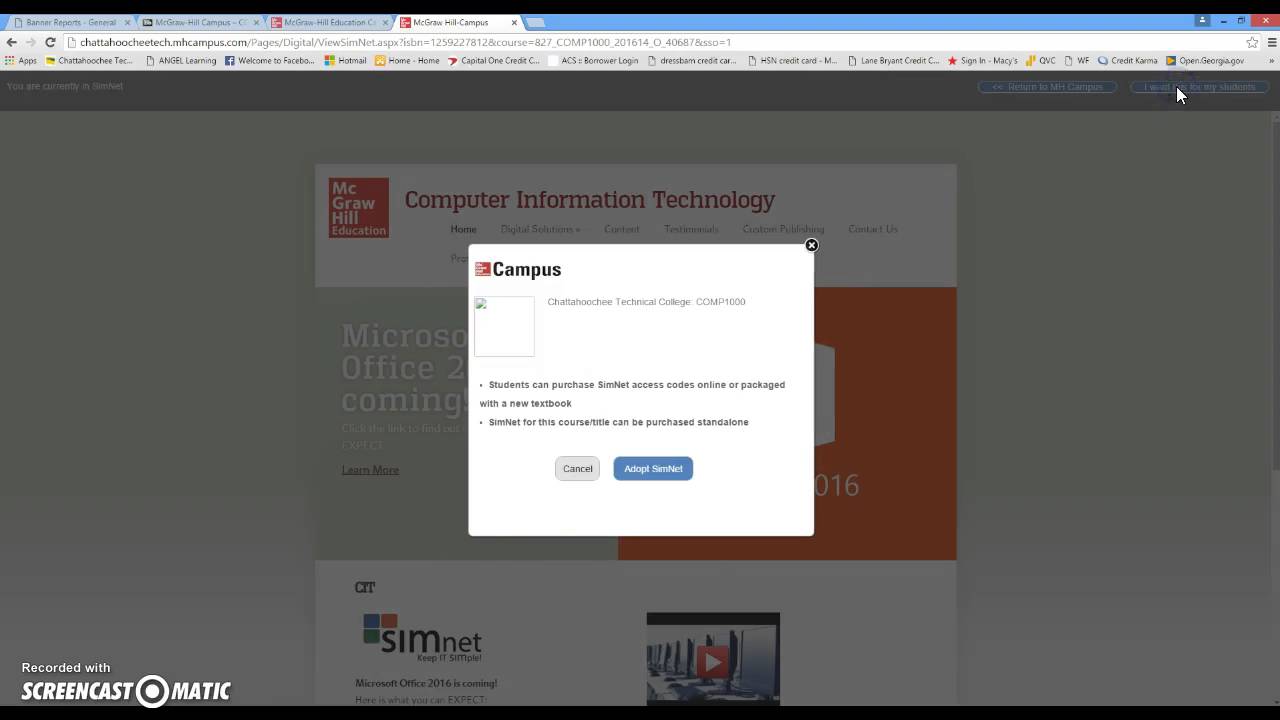This screenshot has height=720, width=1280.
Task: Open the WF bookmark
Action: pyautogui.click(x=1076, y=60)
